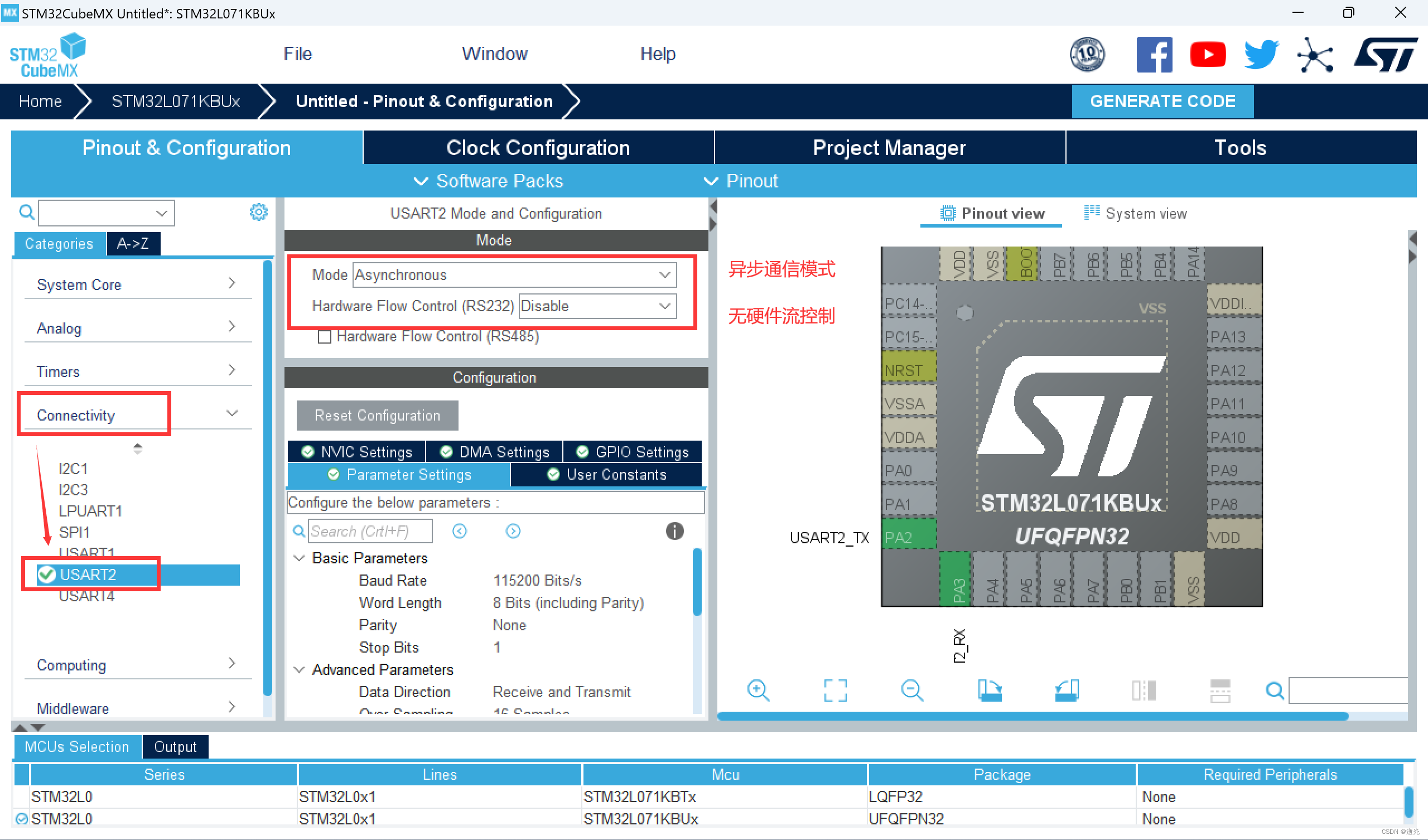The width and height of the screenshot is (1428, 840).
Task: Switch to A->Z sorting tab
Action: [x=133, y=243]
